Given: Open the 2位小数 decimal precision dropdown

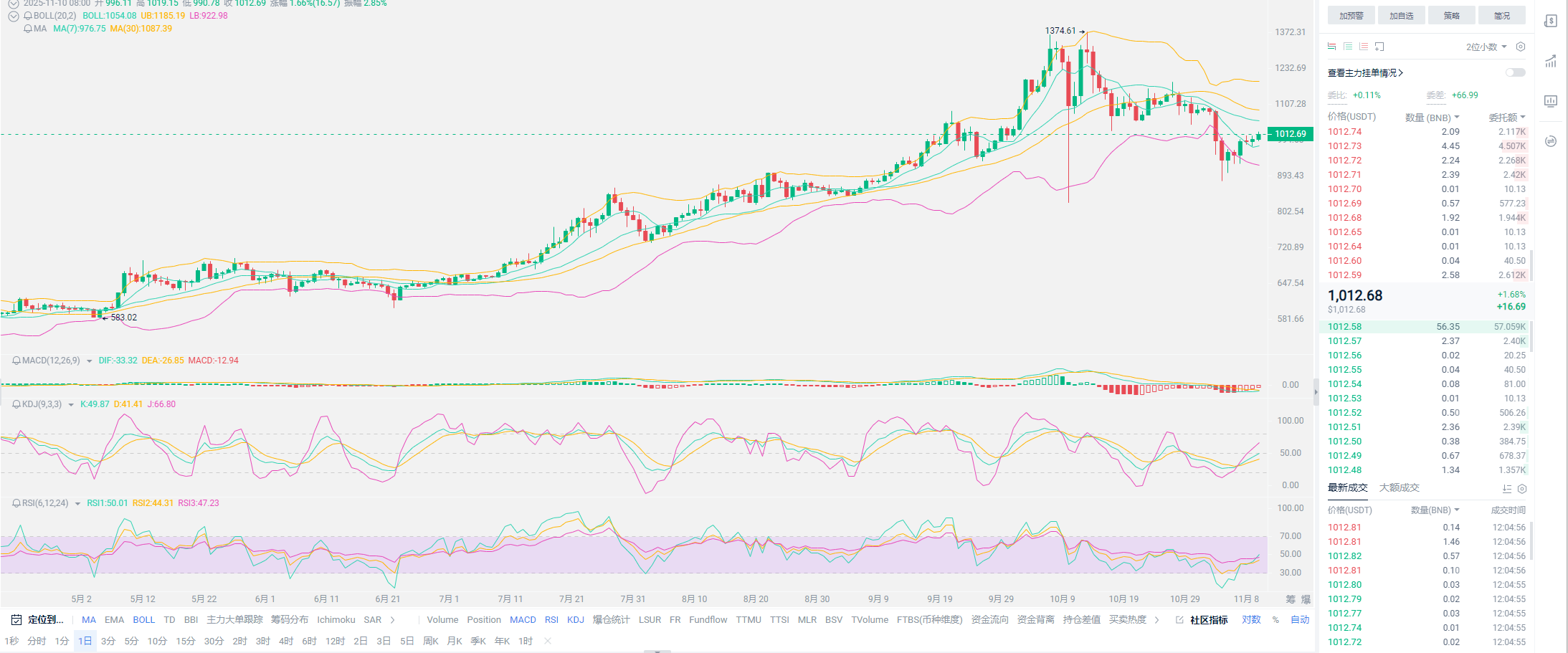Looking at the screenshot, I should pos(1486,47).
